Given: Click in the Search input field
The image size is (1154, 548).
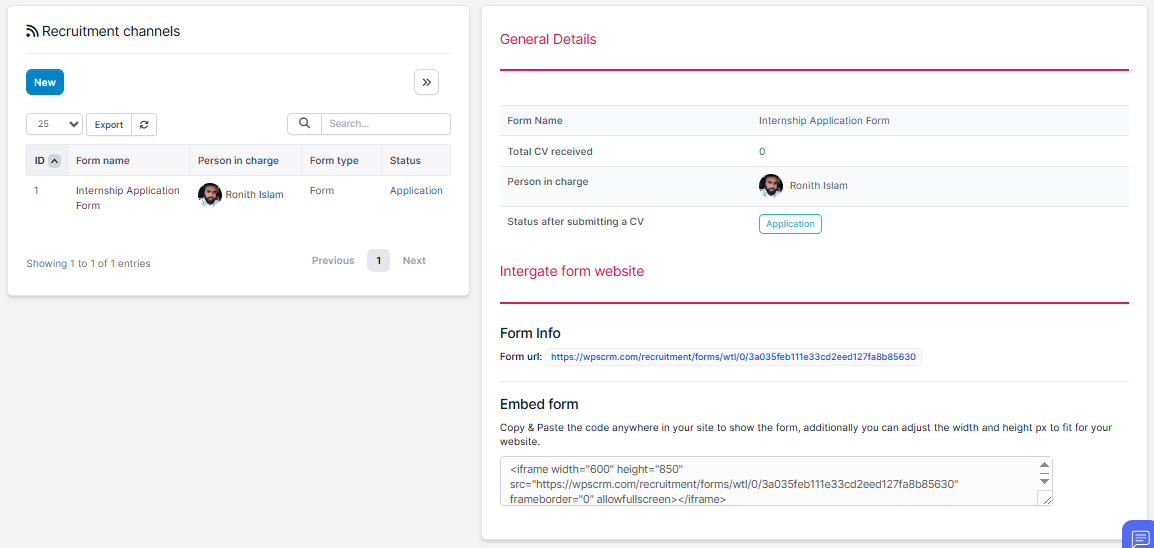Looking at the screenshot, I should point(385,124).
